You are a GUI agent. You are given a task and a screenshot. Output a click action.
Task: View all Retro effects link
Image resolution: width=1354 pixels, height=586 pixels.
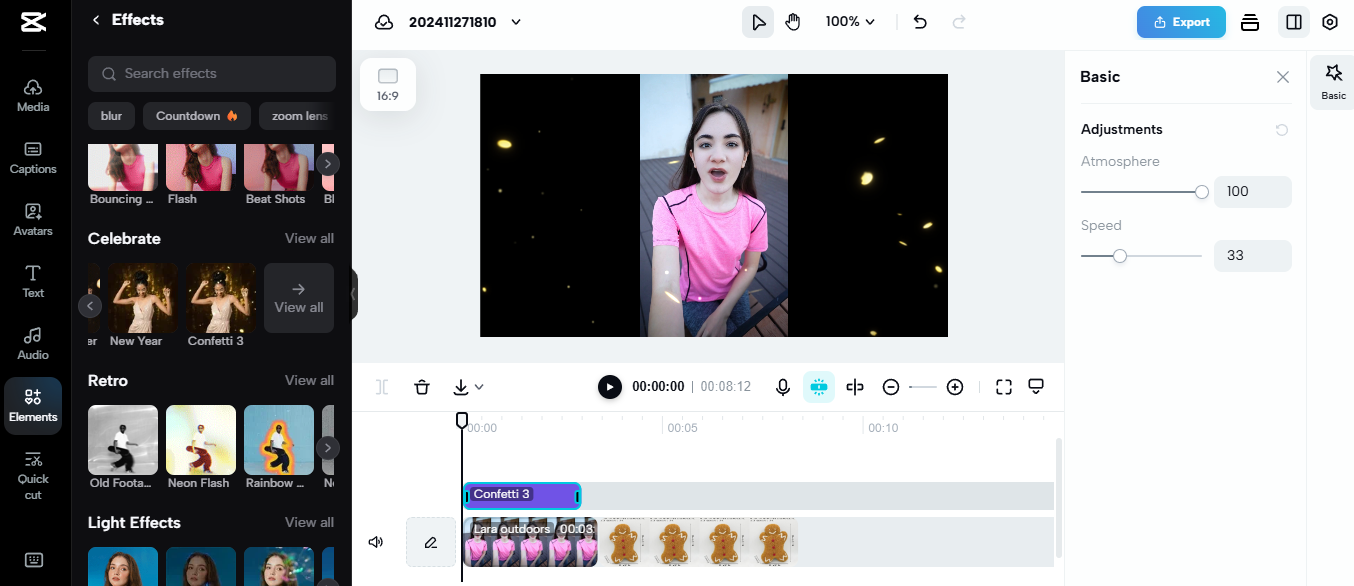point(309,381)
